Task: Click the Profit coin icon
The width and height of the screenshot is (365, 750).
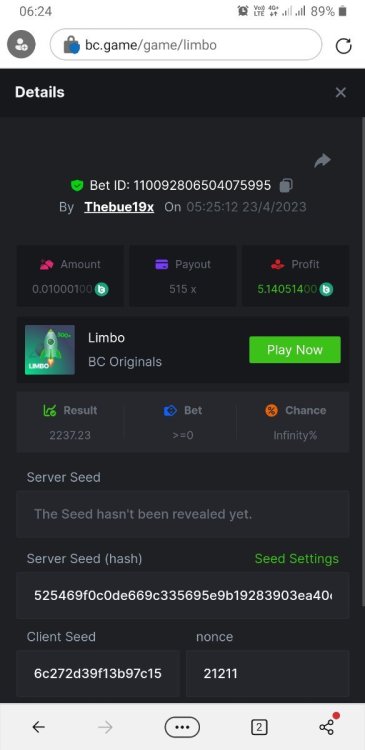Action: pyautogui.click(x=326, y=289)
